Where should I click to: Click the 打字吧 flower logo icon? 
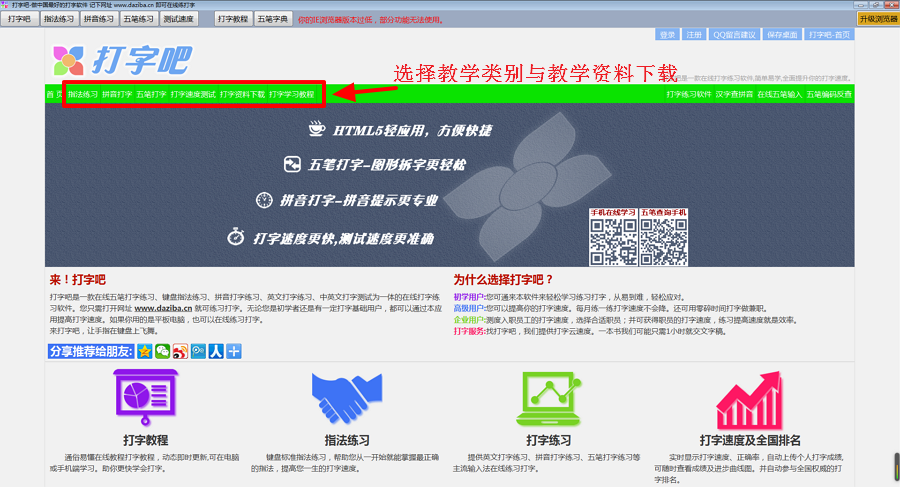coord(68,61)
